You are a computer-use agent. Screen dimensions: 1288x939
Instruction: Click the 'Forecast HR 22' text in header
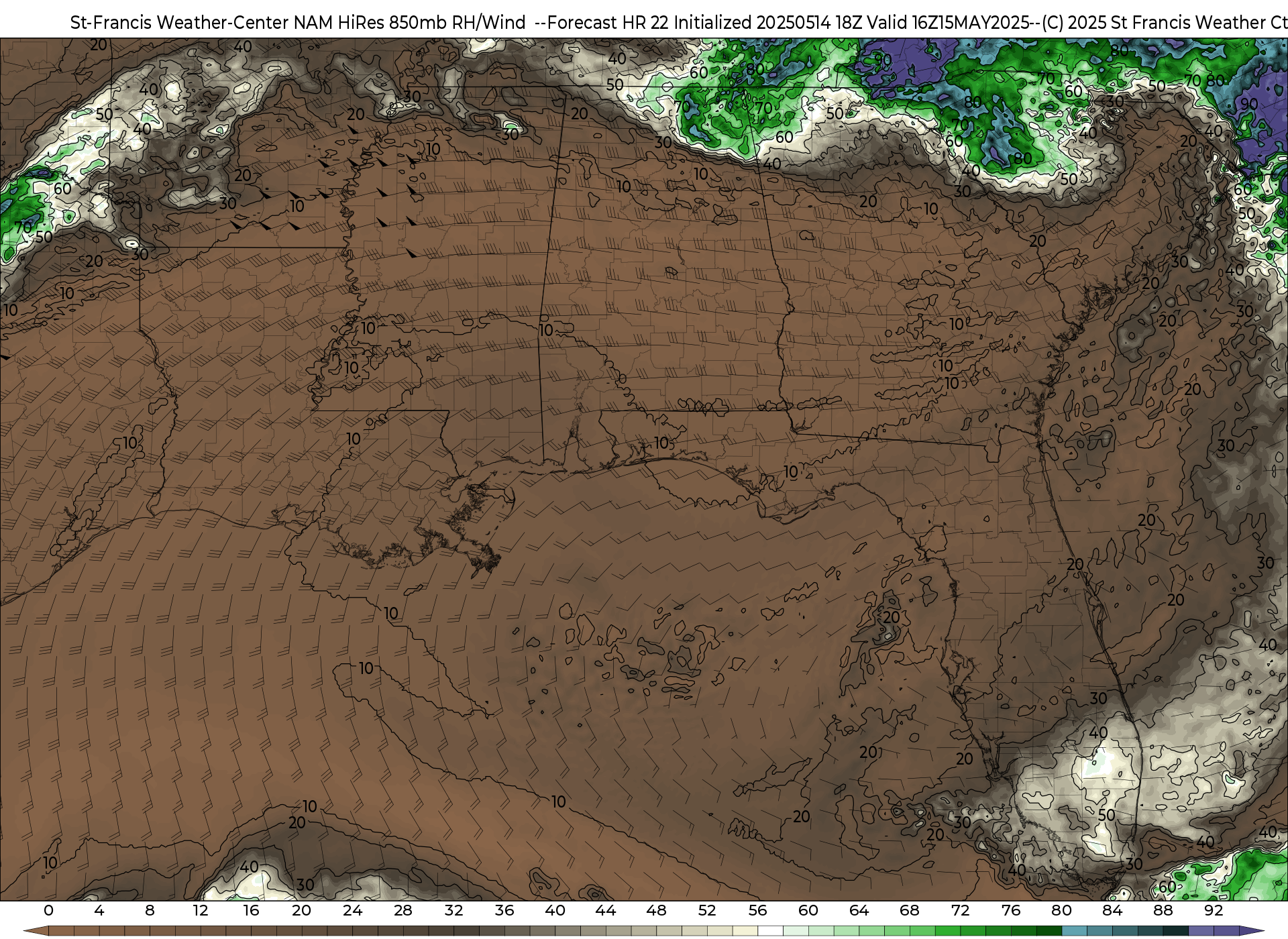point(609,23)
